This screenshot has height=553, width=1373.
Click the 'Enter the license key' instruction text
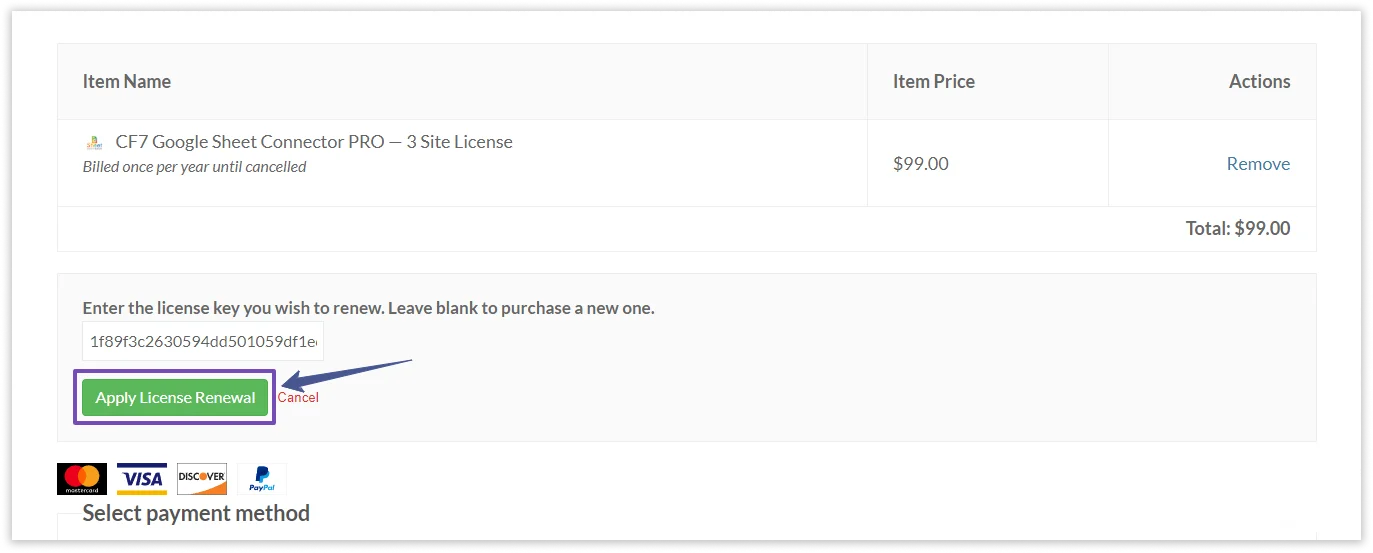point(368,308)
